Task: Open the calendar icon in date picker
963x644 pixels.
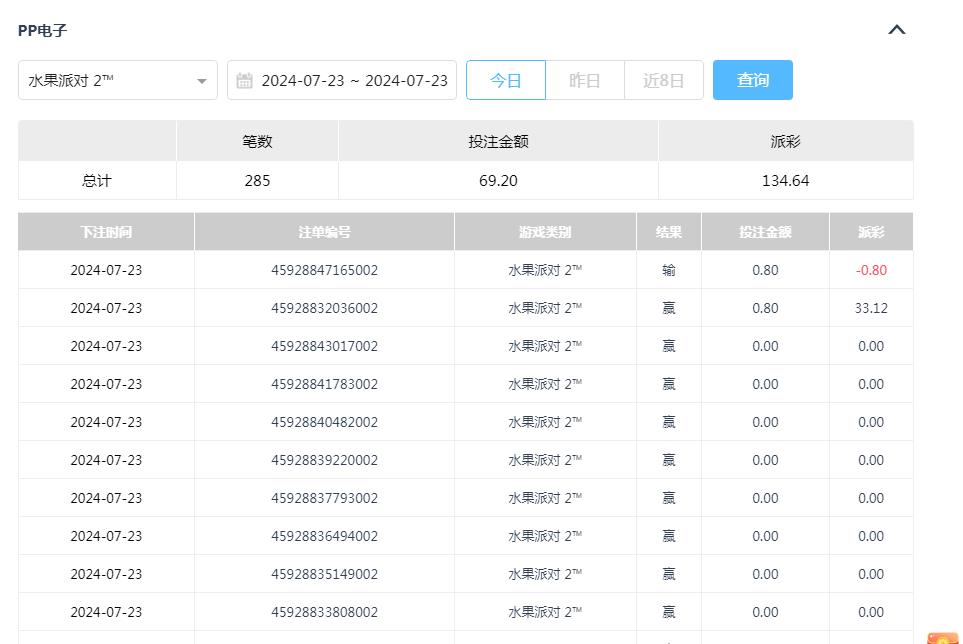Action: point(243,80)
